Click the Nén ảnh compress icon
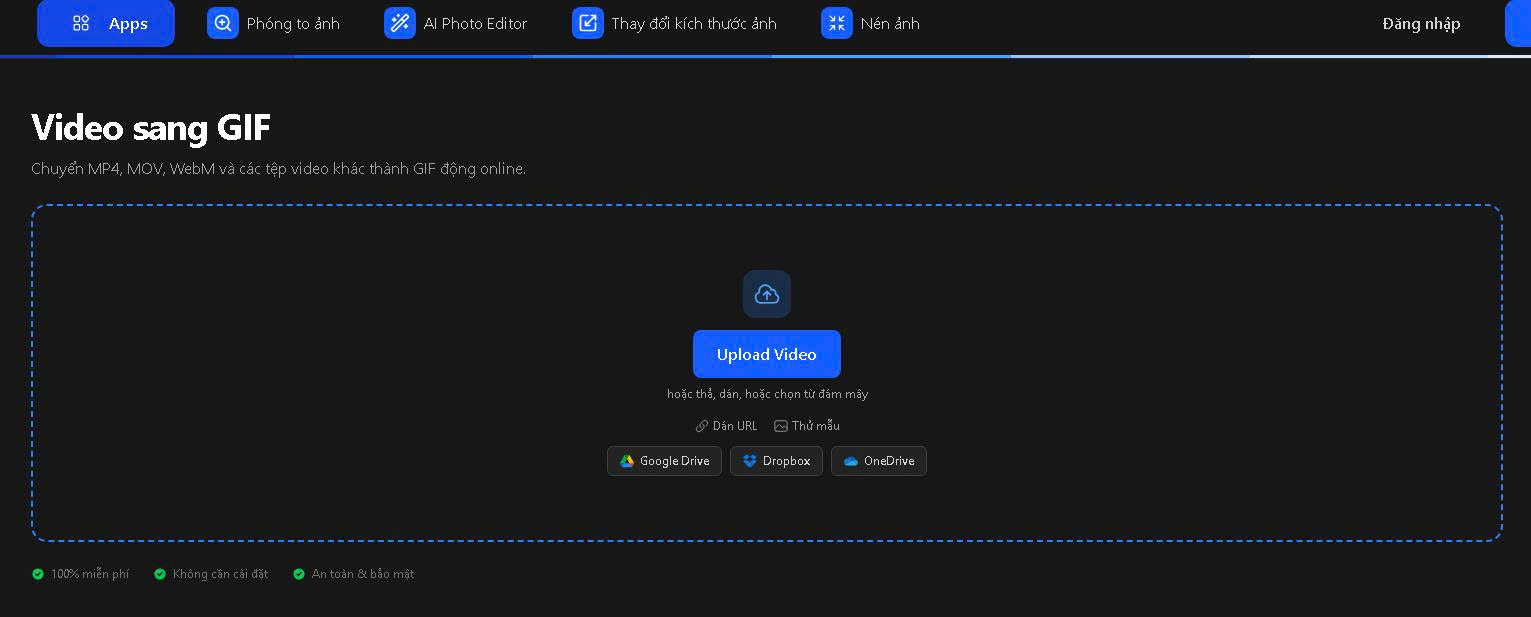This screenshot has height=617, width=1531. coord(837,23)
